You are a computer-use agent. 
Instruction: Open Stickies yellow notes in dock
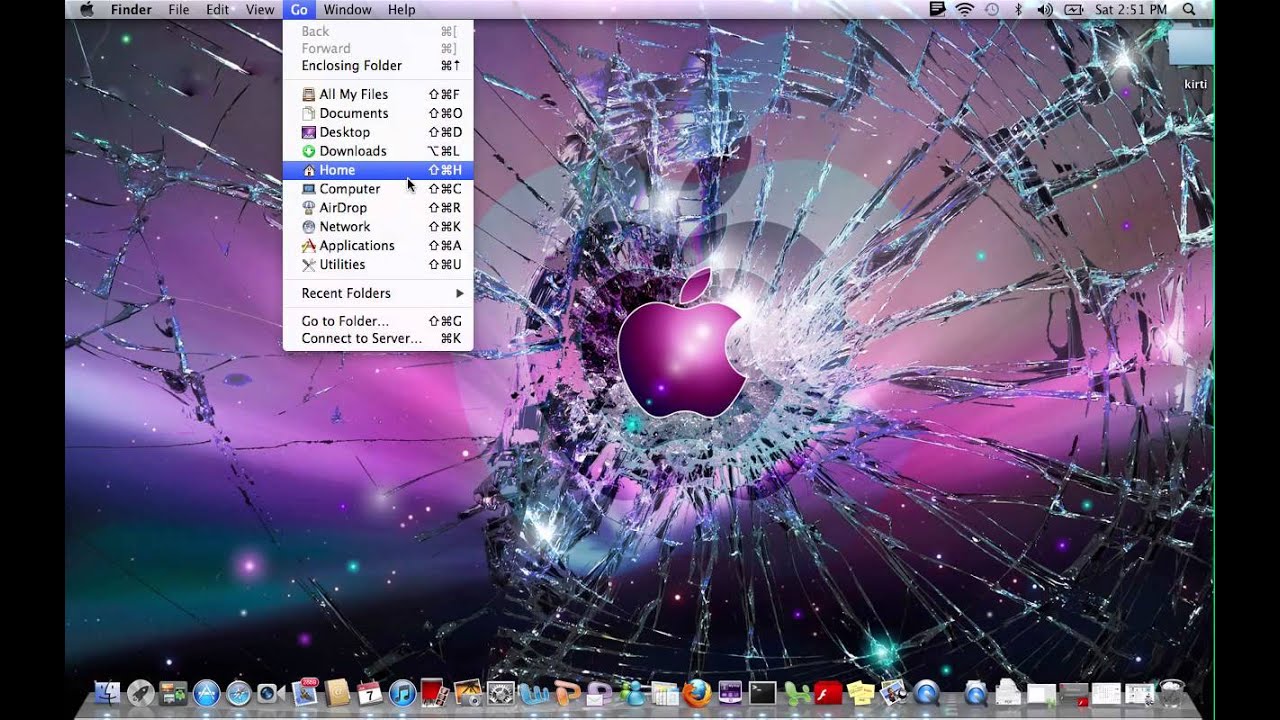pyautogui.click(x=861, y=693)
